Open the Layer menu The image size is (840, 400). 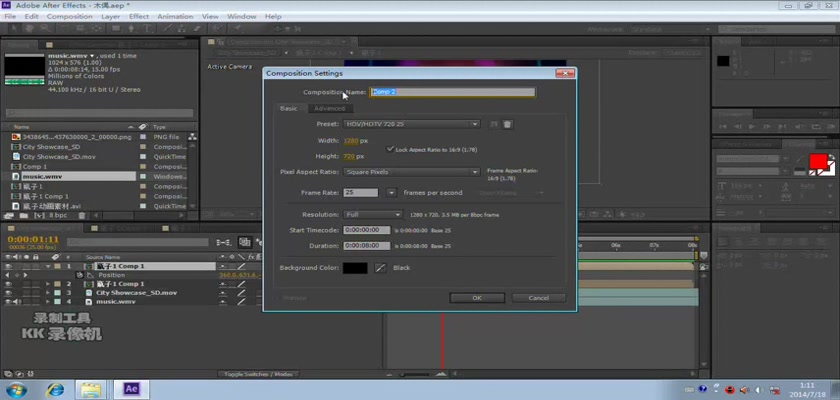pyautogui.click(x=110, y=17)
